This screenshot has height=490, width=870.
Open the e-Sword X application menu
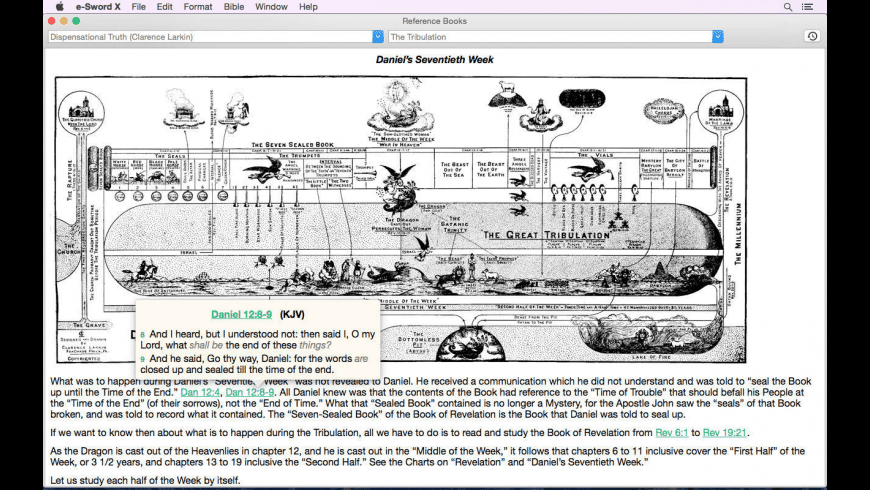tap(98, 7)
